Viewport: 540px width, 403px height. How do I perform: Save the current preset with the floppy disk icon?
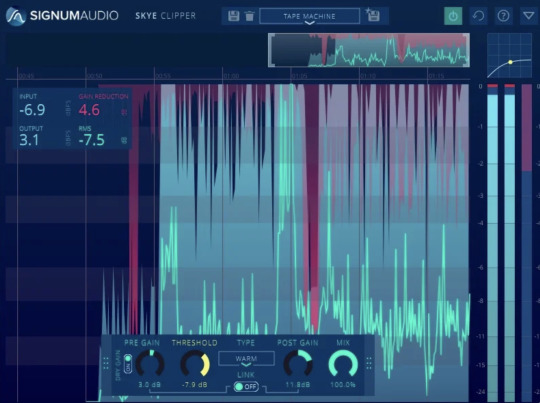233,16
